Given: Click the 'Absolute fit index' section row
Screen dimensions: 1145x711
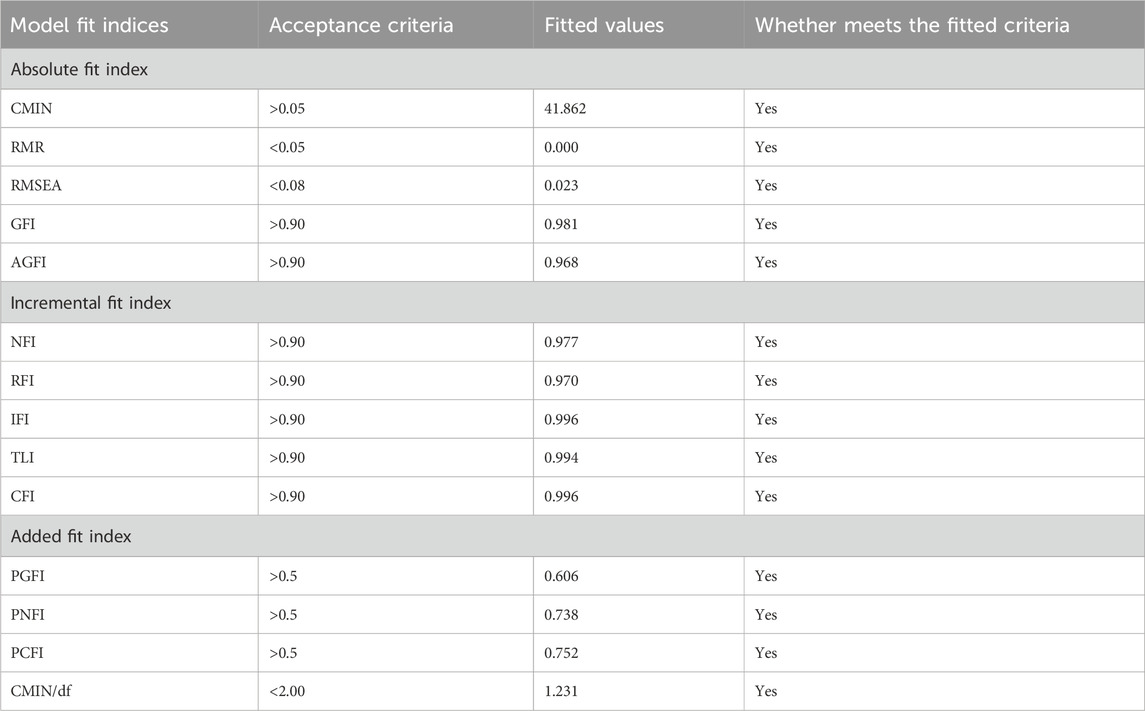Looking at the screenshot, I should tap(572, 69).
